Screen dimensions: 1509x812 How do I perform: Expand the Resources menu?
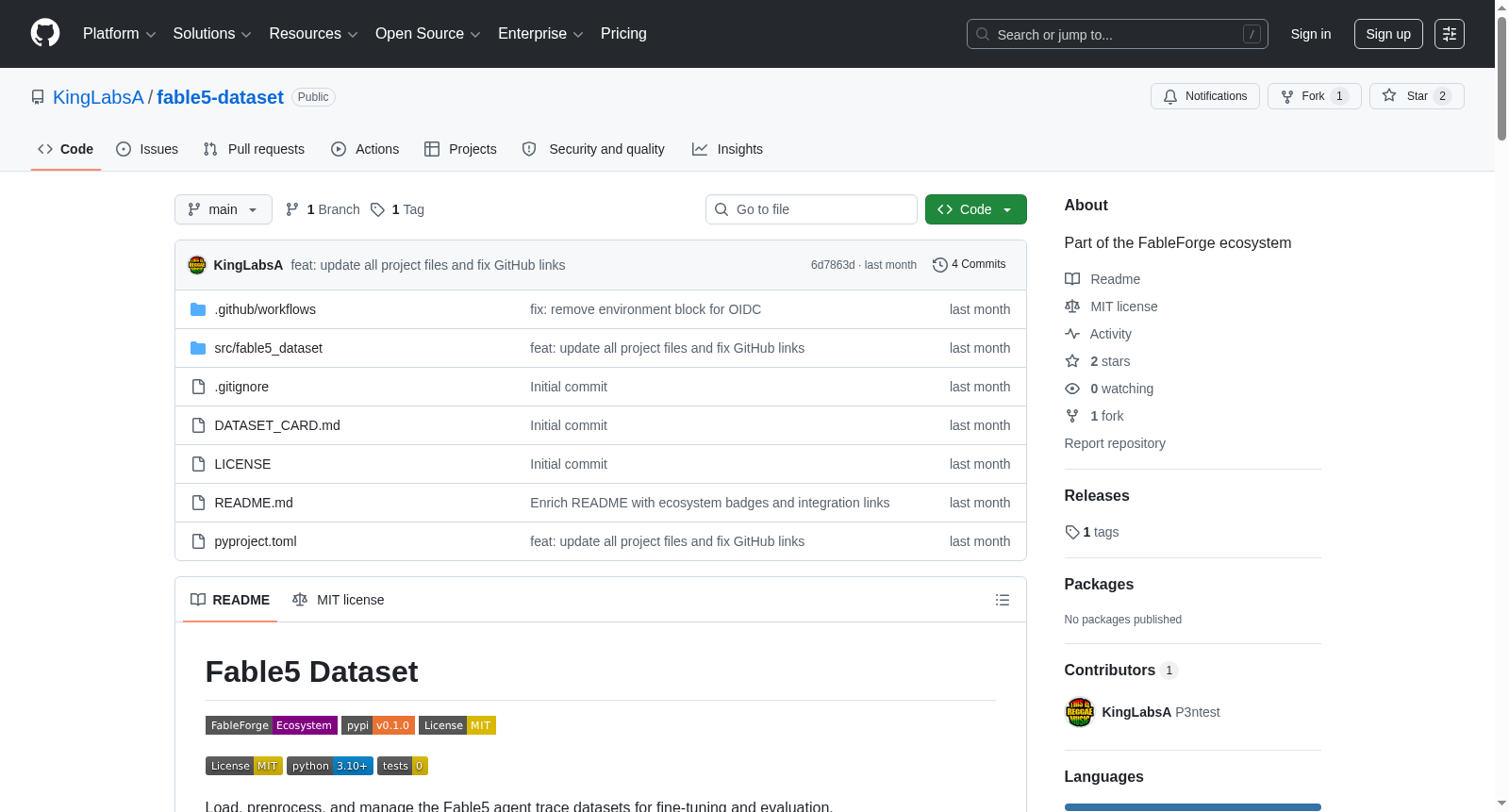tap(313, 34)
